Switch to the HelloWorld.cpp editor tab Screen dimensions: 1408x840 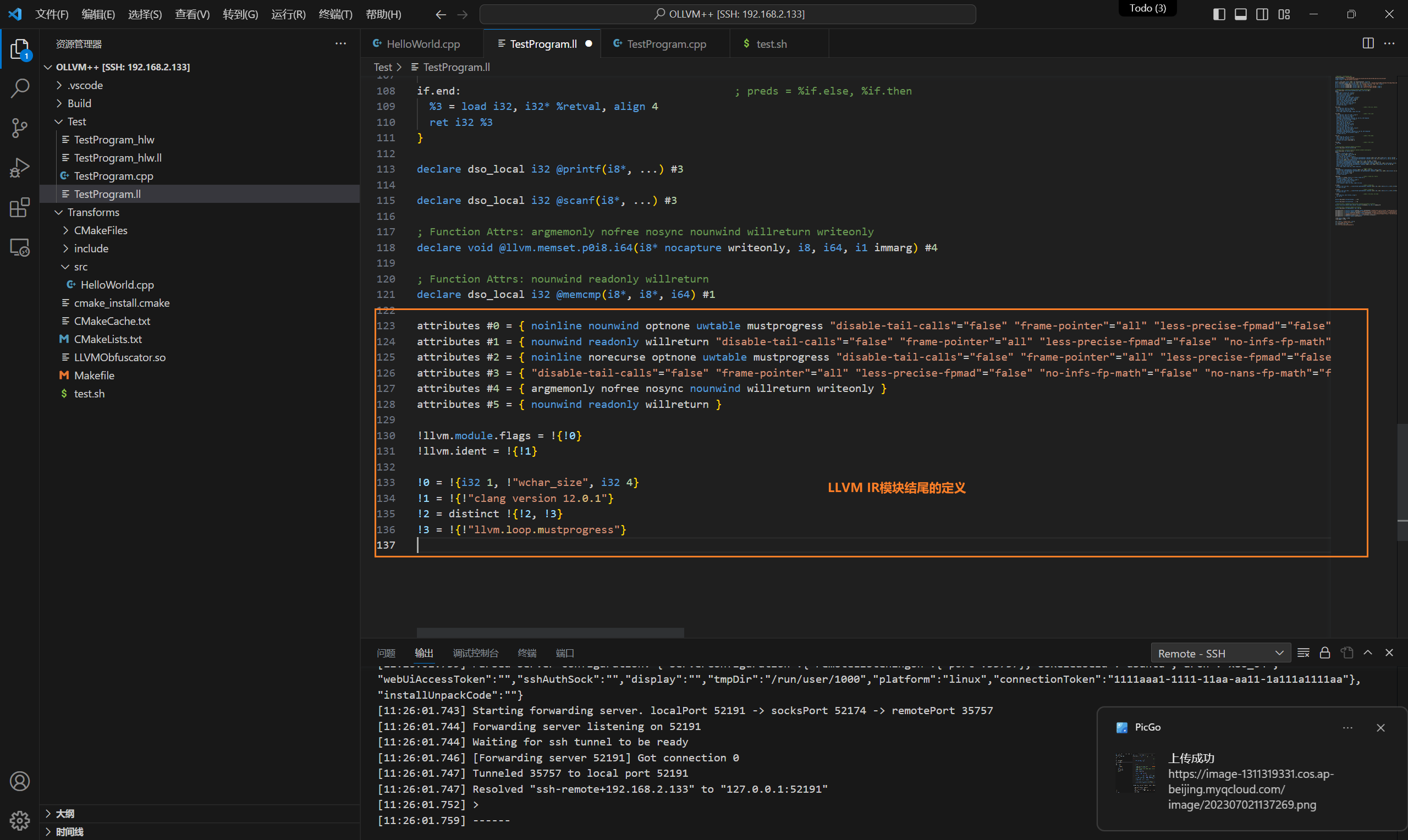[422, 43]
